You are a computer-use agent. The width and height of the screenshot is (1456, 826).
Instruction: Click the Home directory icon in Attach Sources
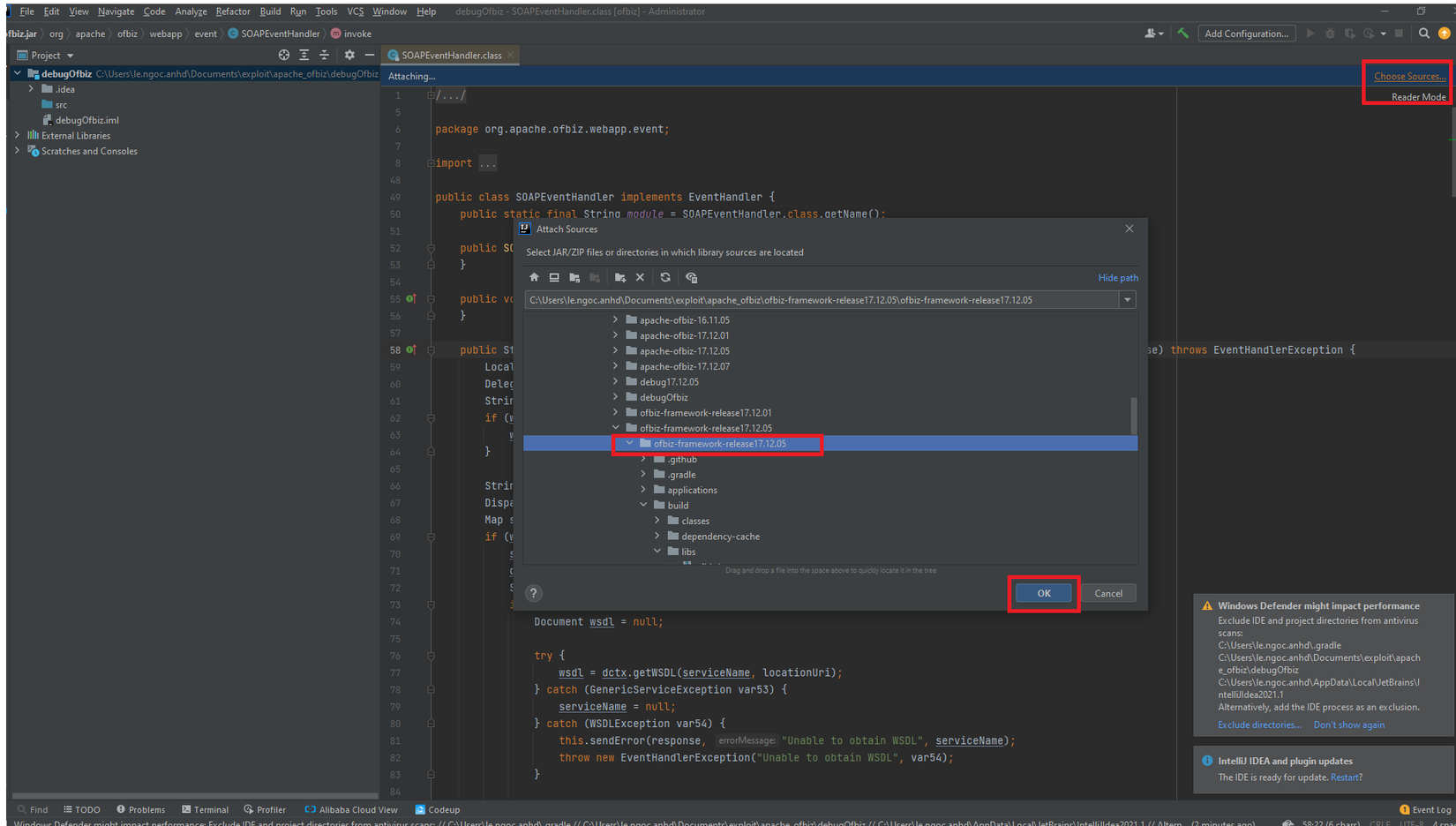534,278
